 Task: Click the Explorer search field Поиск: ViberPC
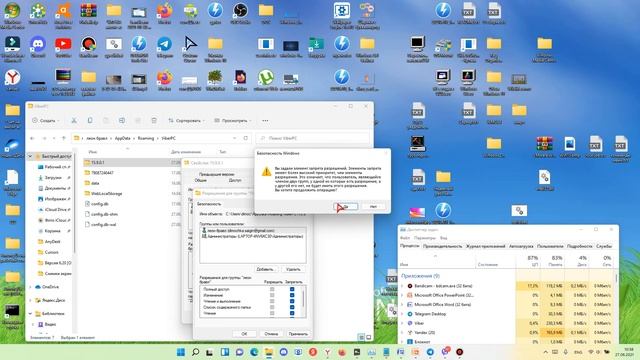[x=312, y=138]
